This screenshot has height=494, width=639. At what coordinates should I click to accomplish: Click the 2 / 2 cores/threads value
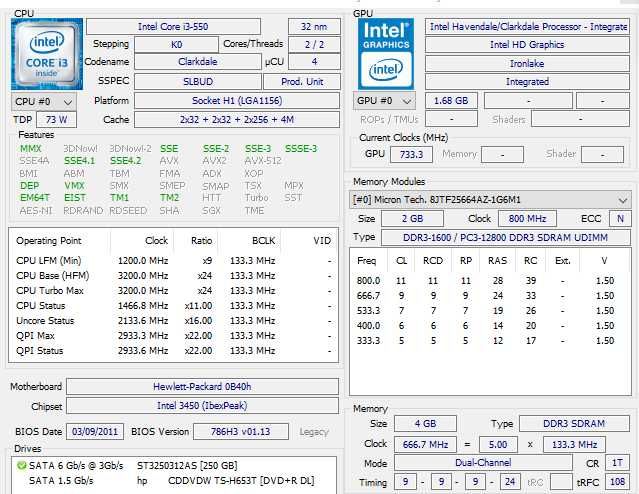click(314, 44)
